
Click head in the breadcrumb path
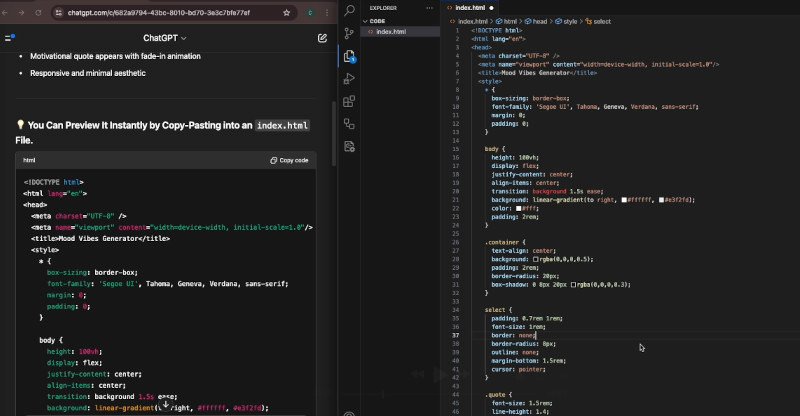539,21
